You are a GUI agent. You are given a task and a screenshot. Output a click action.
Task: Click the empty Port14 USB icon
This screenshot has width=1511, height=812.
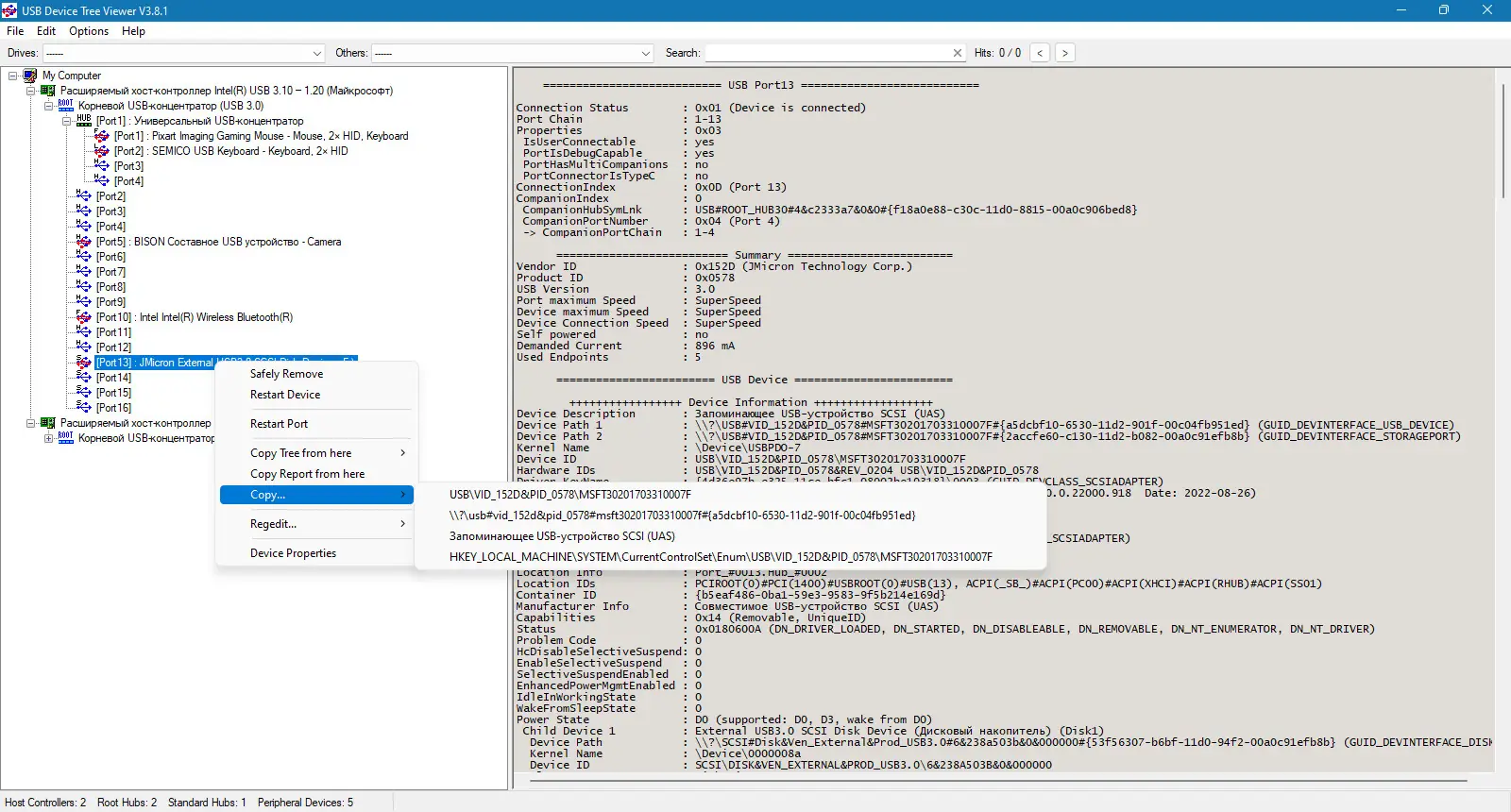[x=84, y=378]
